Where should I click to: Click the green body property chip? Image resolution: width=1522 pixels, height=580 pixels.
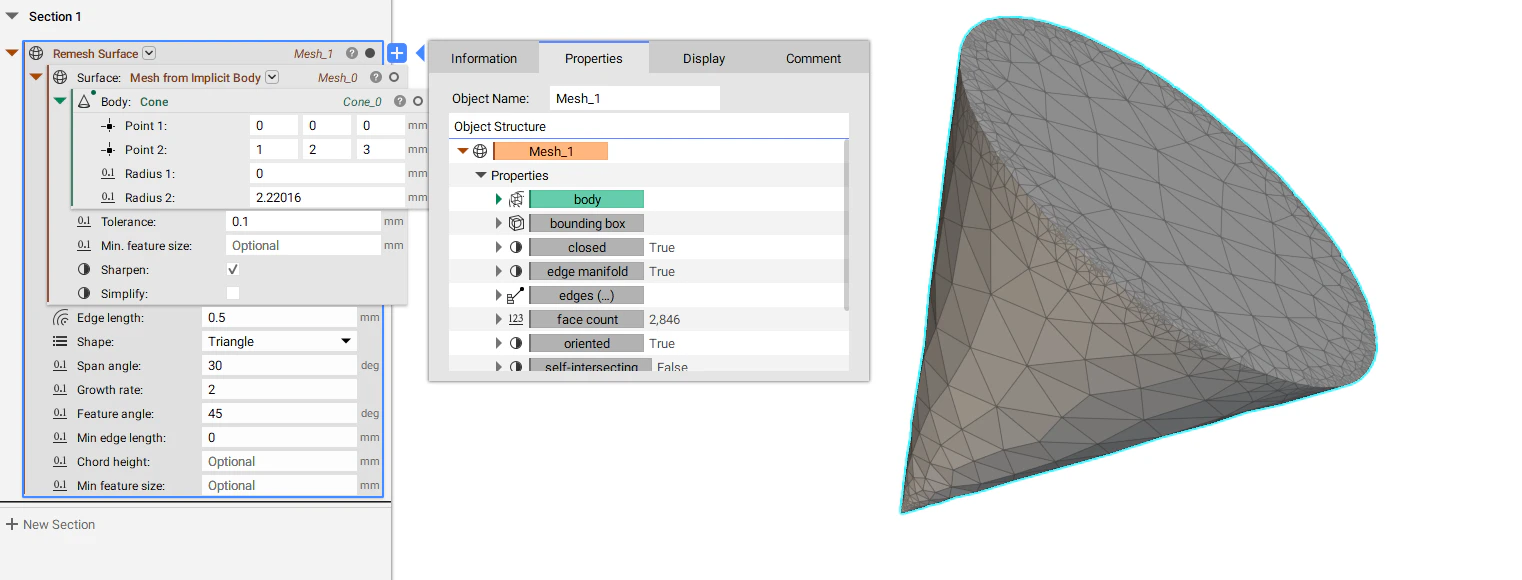(x=587, y=199)
